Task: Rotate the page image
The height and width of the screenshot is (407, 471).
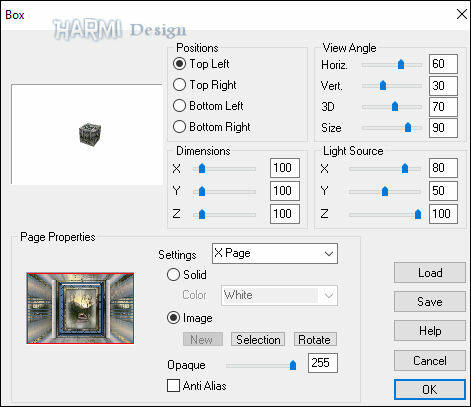Action: point(315,339)
